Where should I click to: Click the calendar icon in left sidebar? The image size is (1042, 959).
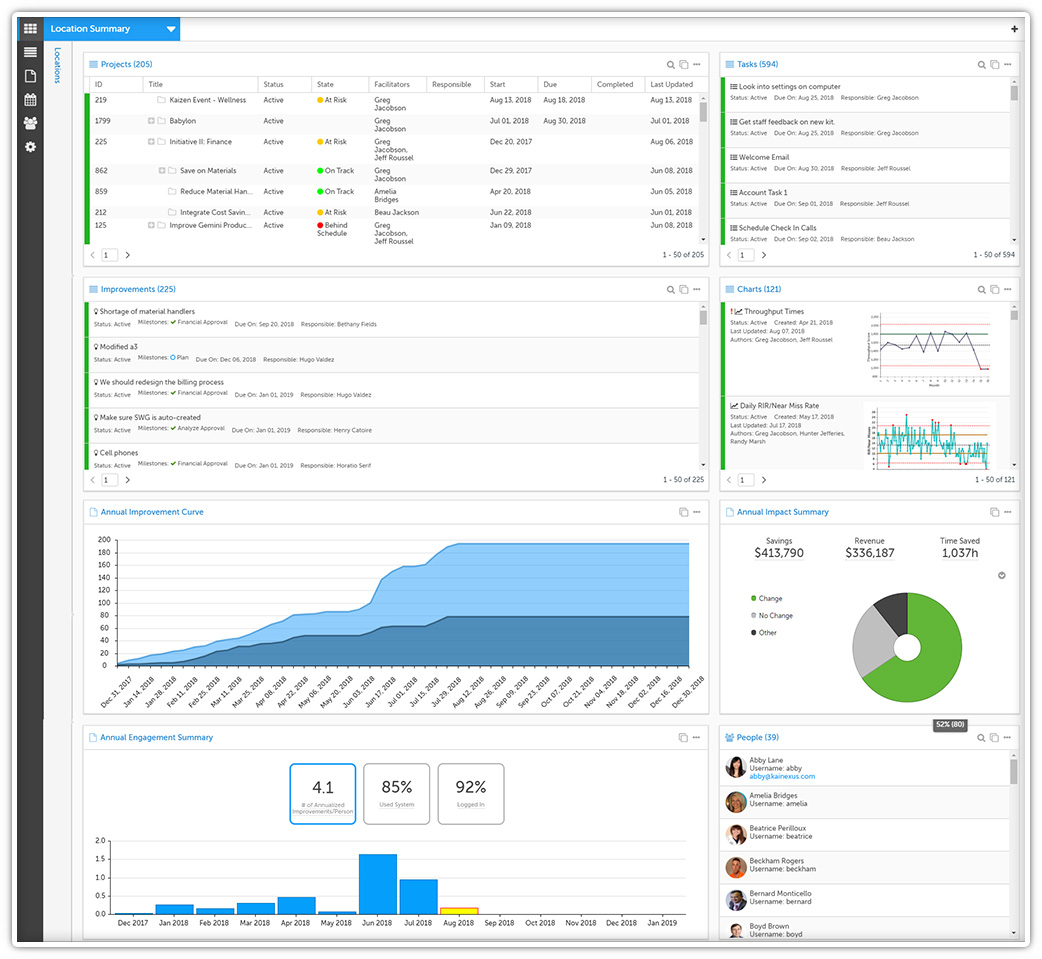(x=30, y=100)
